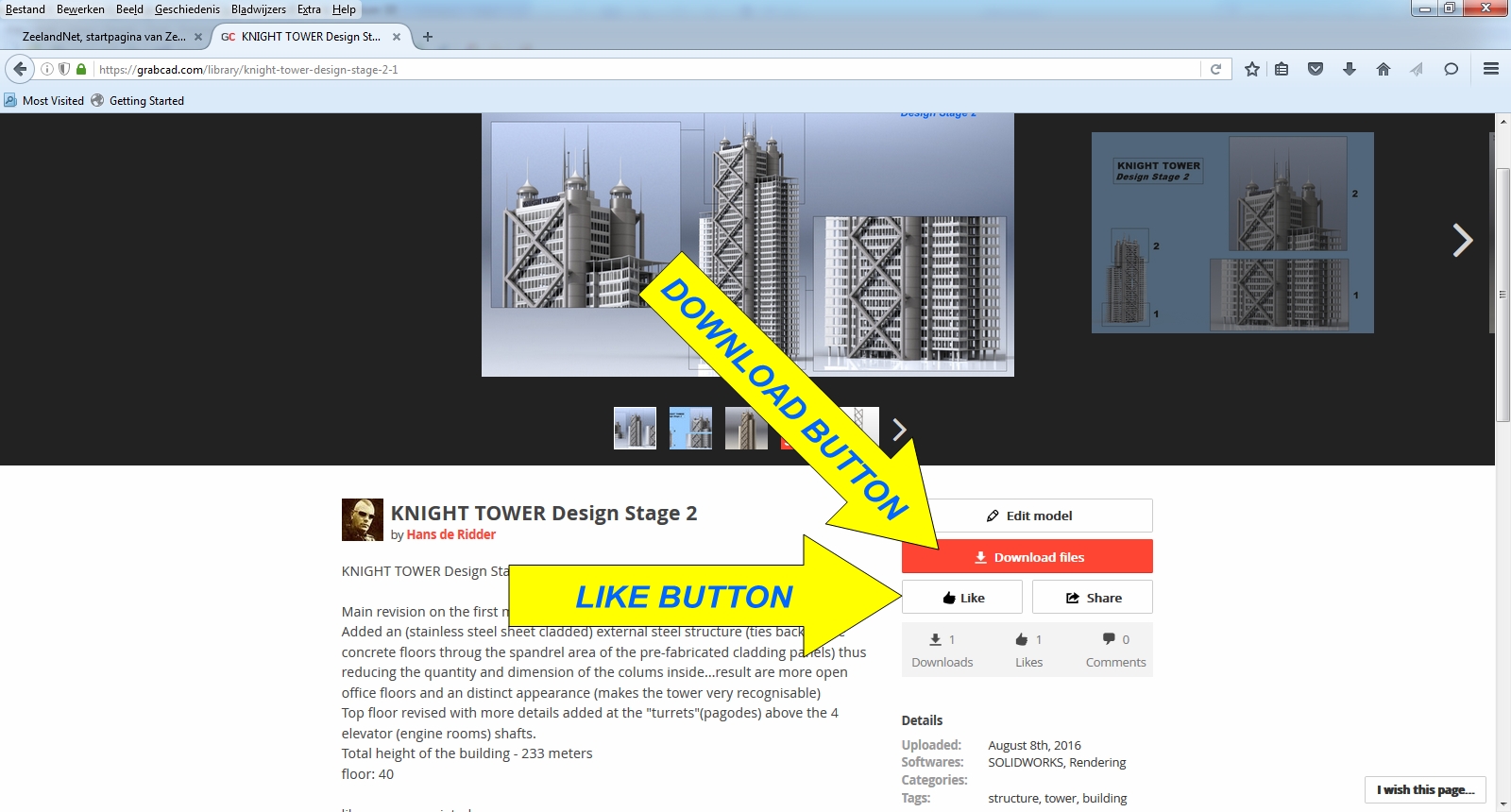The height and width of the screenshot is (812, 1511).
Task: Switch to the ZeelandNet startpagina tab
Action: click(106, 37)
